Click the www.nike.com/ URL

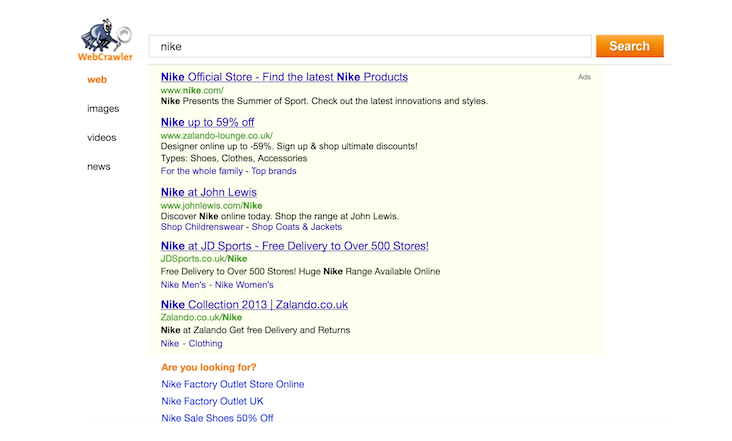point(192,90)
